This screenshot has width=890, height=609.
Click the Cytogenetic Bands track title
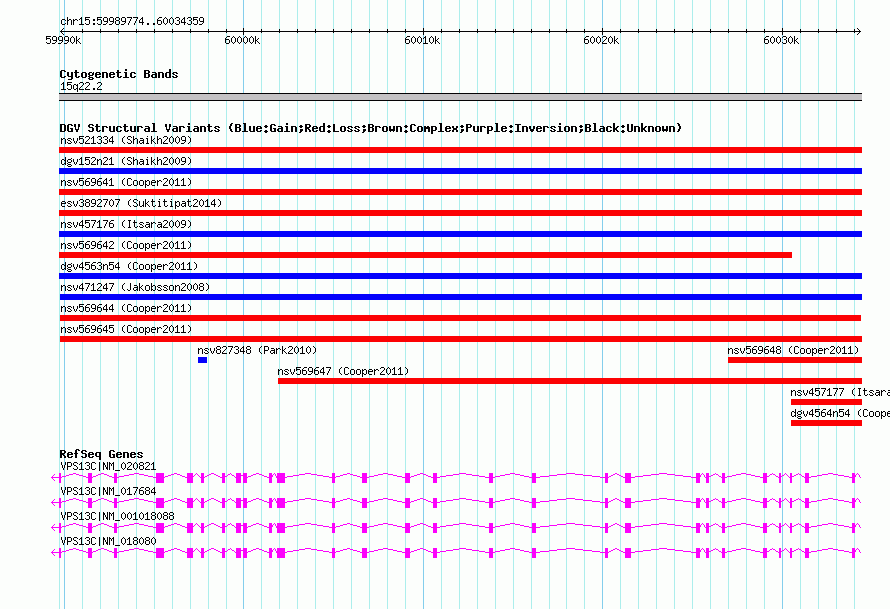(119, 74)
